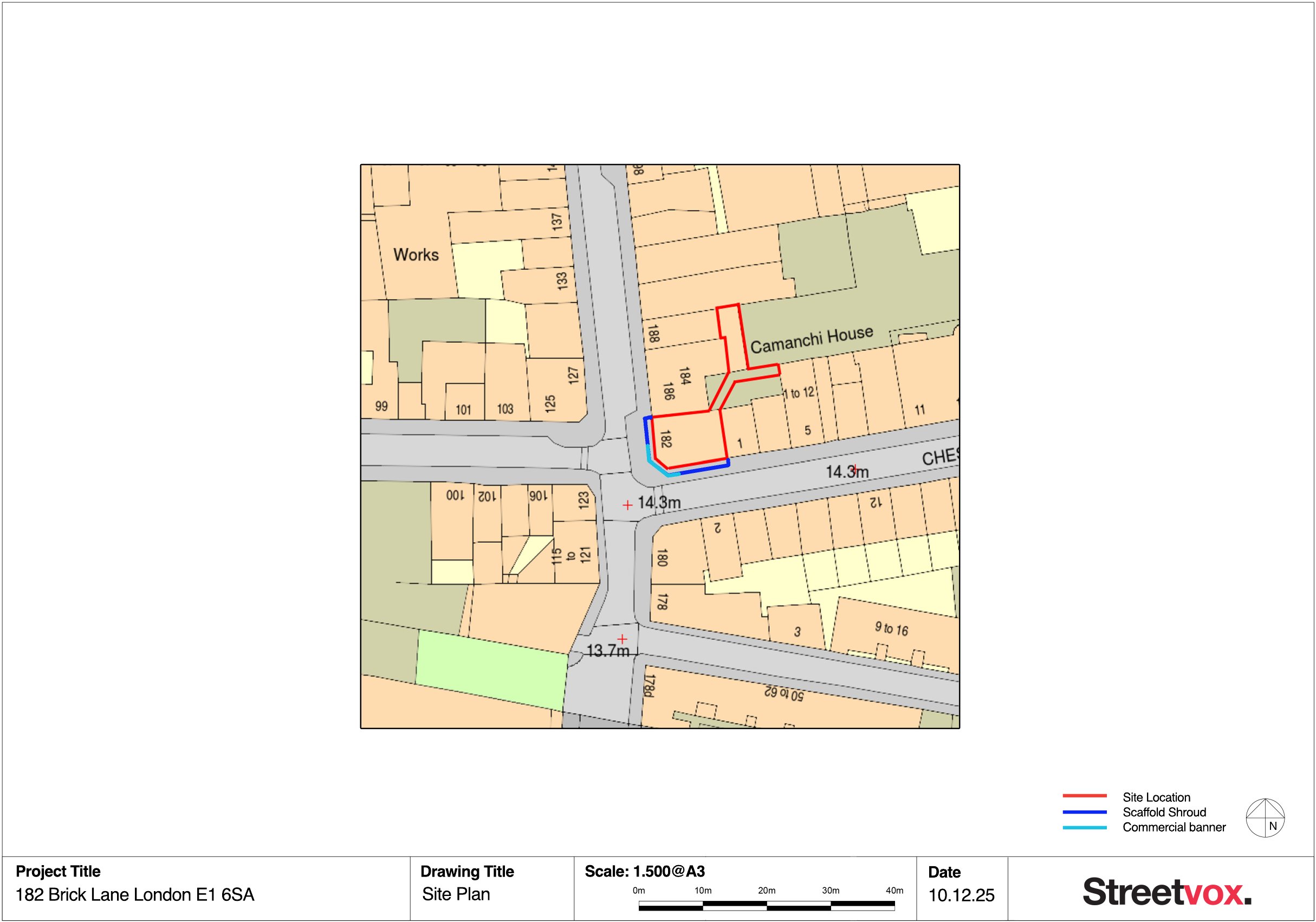Click the Commercial banner legend text
The image size is (1316, 922).
click(1174, 827)
